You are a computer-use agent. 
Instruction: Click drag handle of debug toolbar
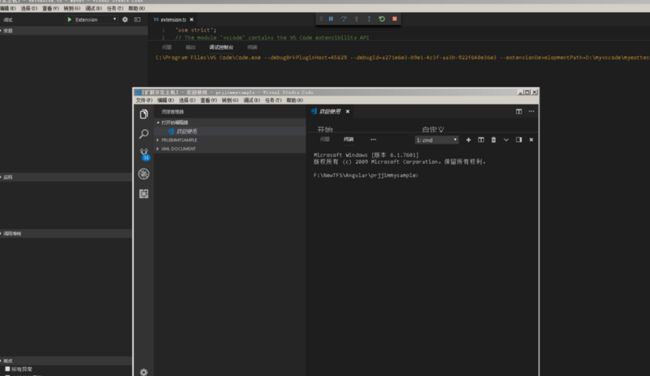[x=321, y=19]
